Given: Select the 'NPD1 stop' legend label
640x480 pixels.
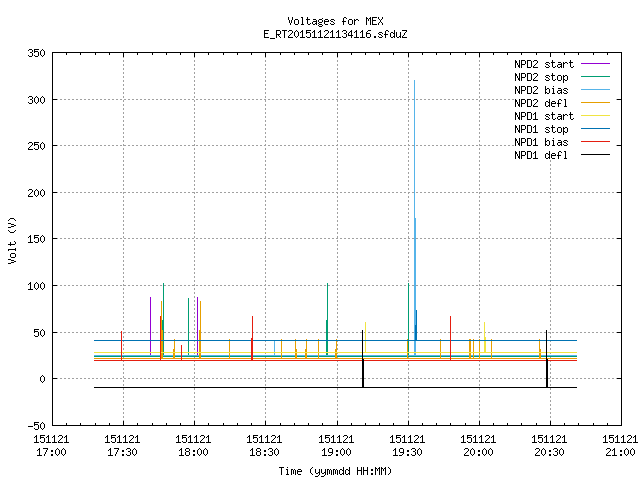Looking at the screenshot, I should 541,129.
